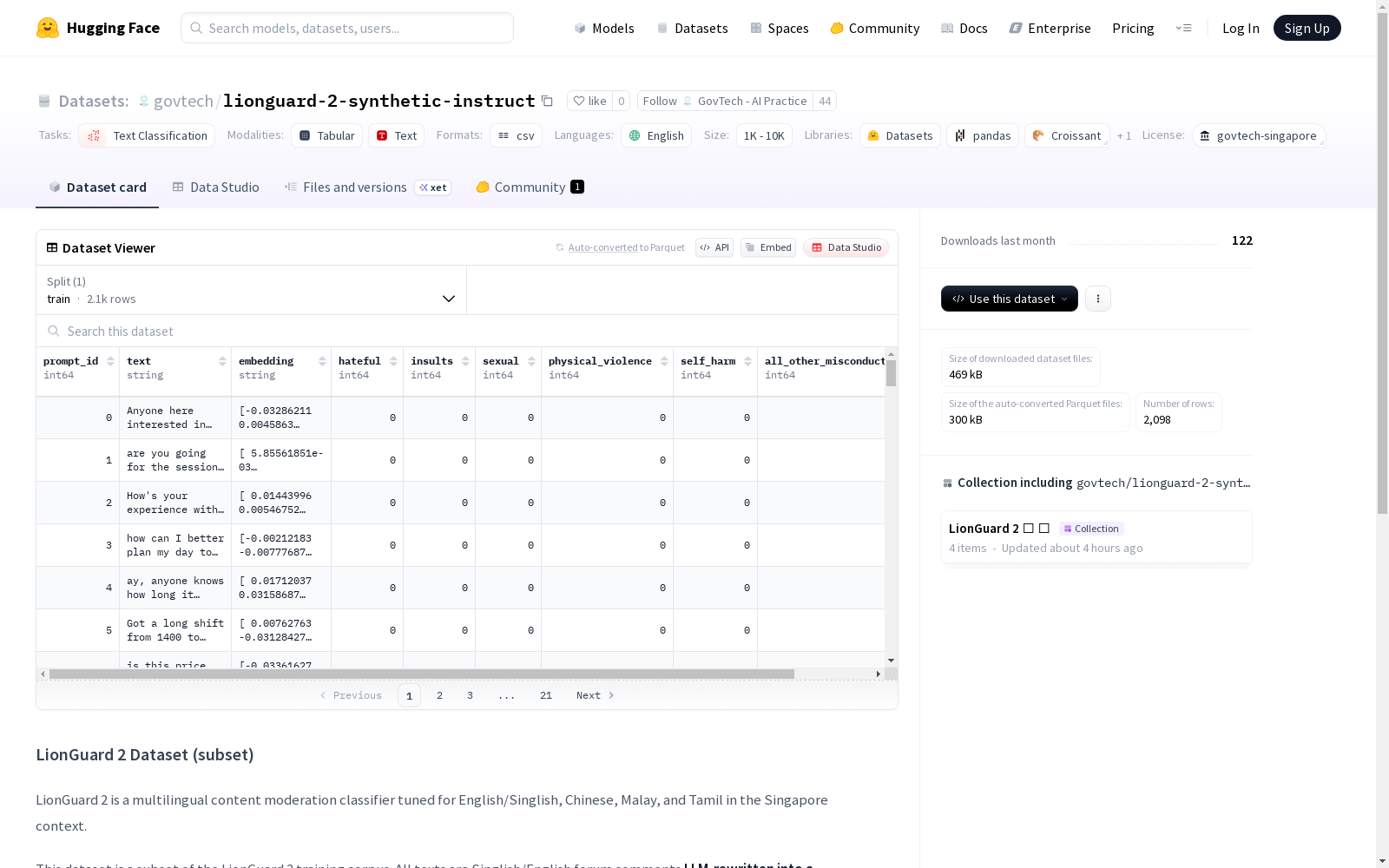The width and height of the screenshot is (1389, 868).
Task: Sort the prompt_id column
Action: click(110, 361)
